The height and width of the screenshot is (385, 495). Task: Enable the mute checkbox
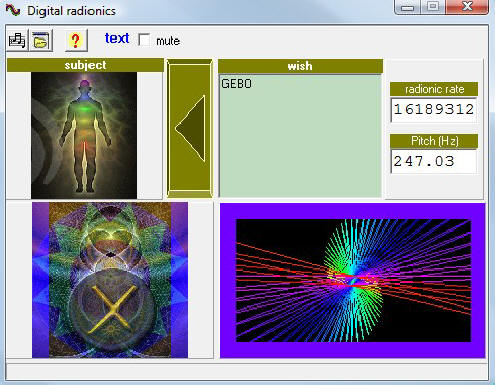pyautogui.click(x=144, y=40)
